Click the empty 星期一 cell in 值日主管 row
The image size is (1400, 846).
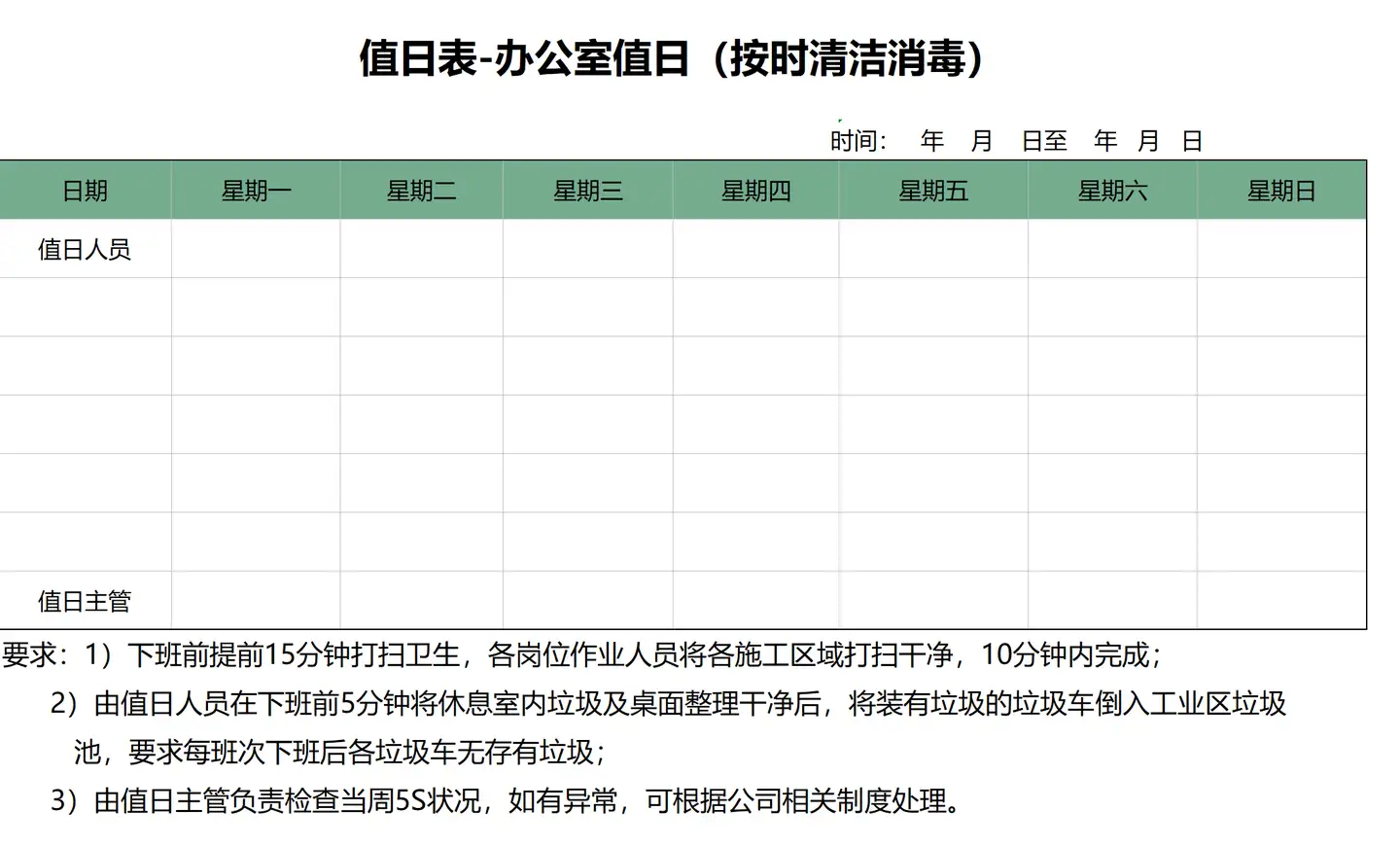256,600
